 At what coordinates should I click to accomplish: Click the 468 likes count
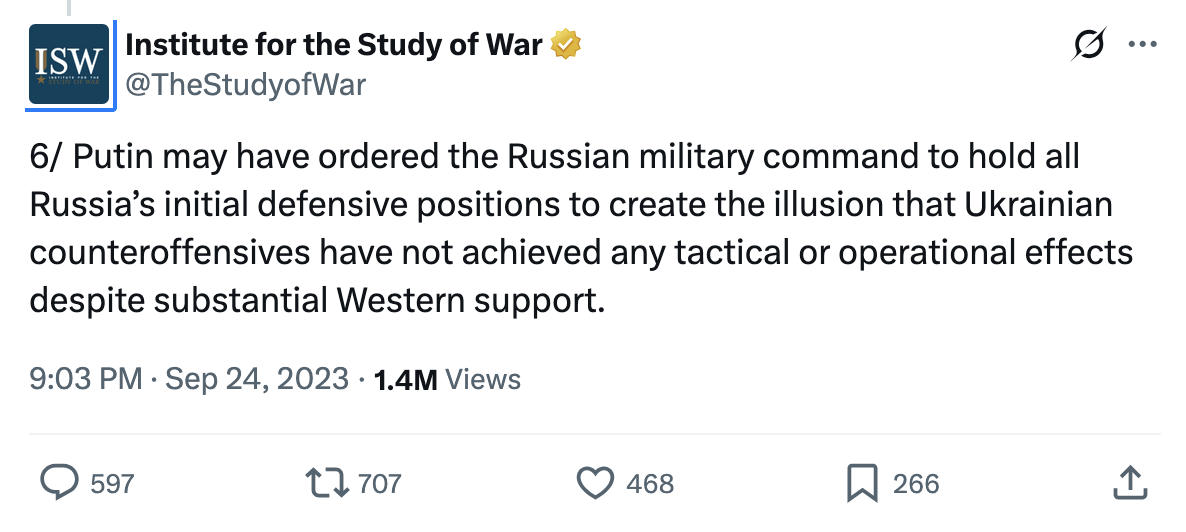pos(650,484)
